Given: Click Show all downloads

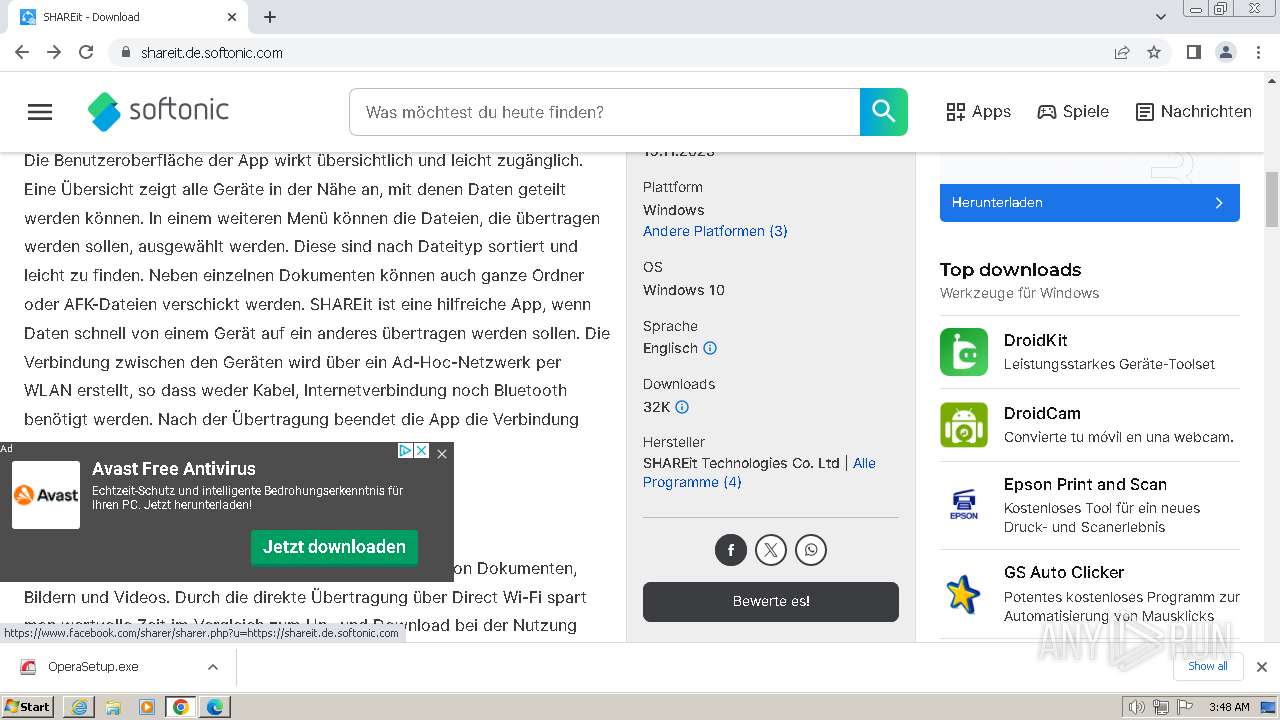Looking at the screenshot, I should click(x=1208, y=667).
